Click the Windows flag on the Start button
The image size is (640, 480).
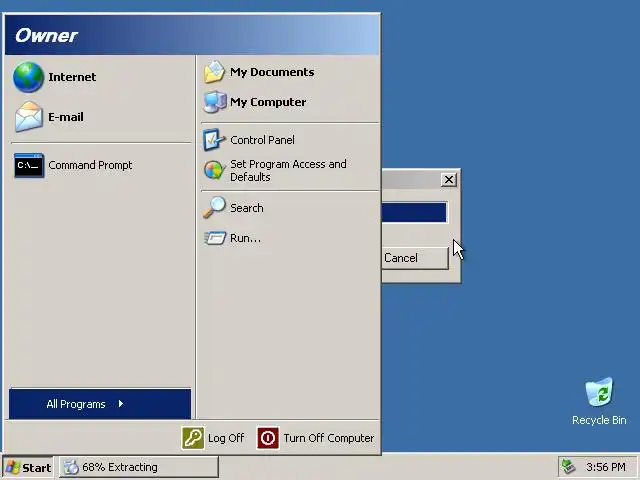point(13,467)
